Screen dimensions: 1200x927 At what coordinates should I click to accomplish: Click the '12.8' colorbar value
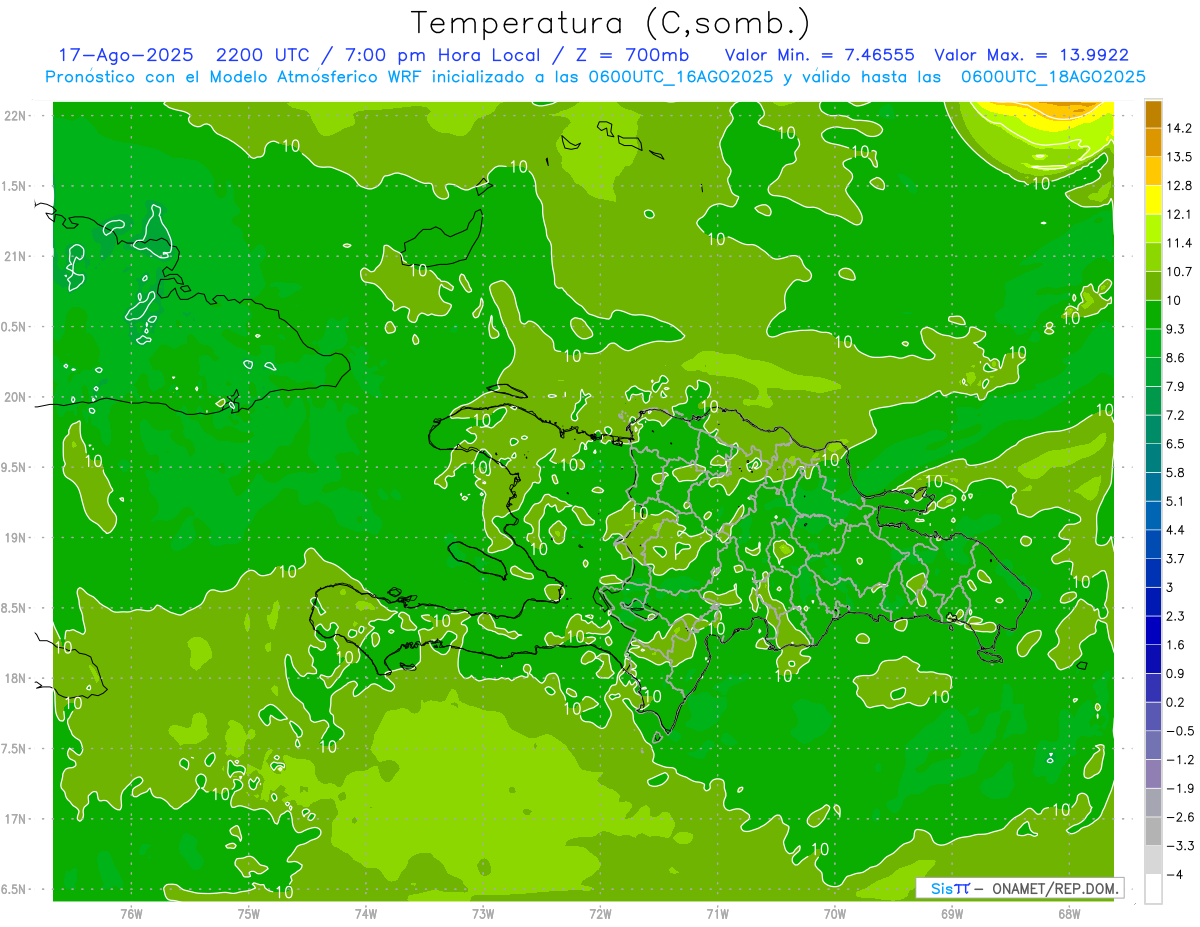1180,185
